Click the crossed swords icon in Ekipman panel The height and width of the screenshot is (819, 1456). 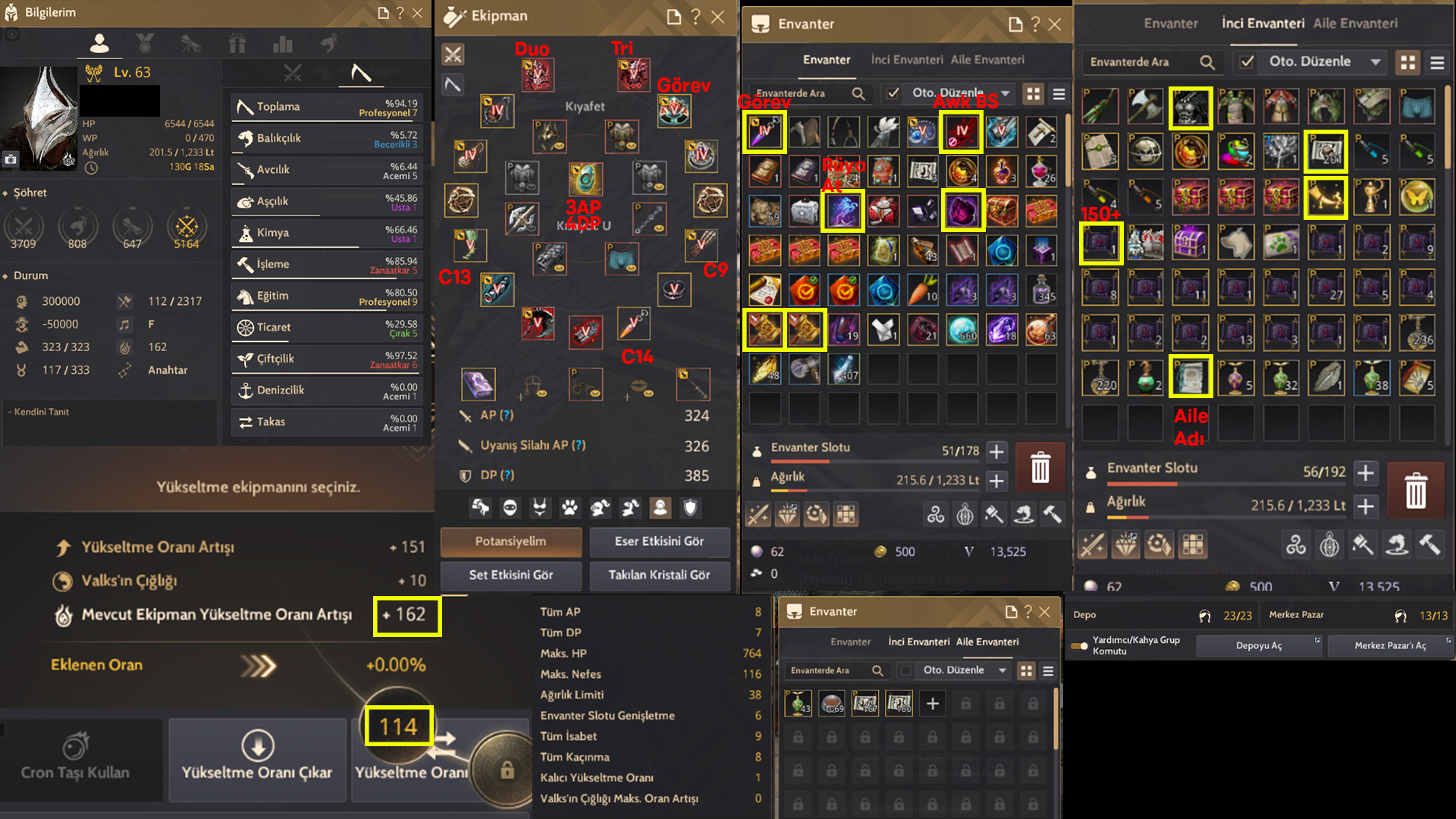pos(453,54)
